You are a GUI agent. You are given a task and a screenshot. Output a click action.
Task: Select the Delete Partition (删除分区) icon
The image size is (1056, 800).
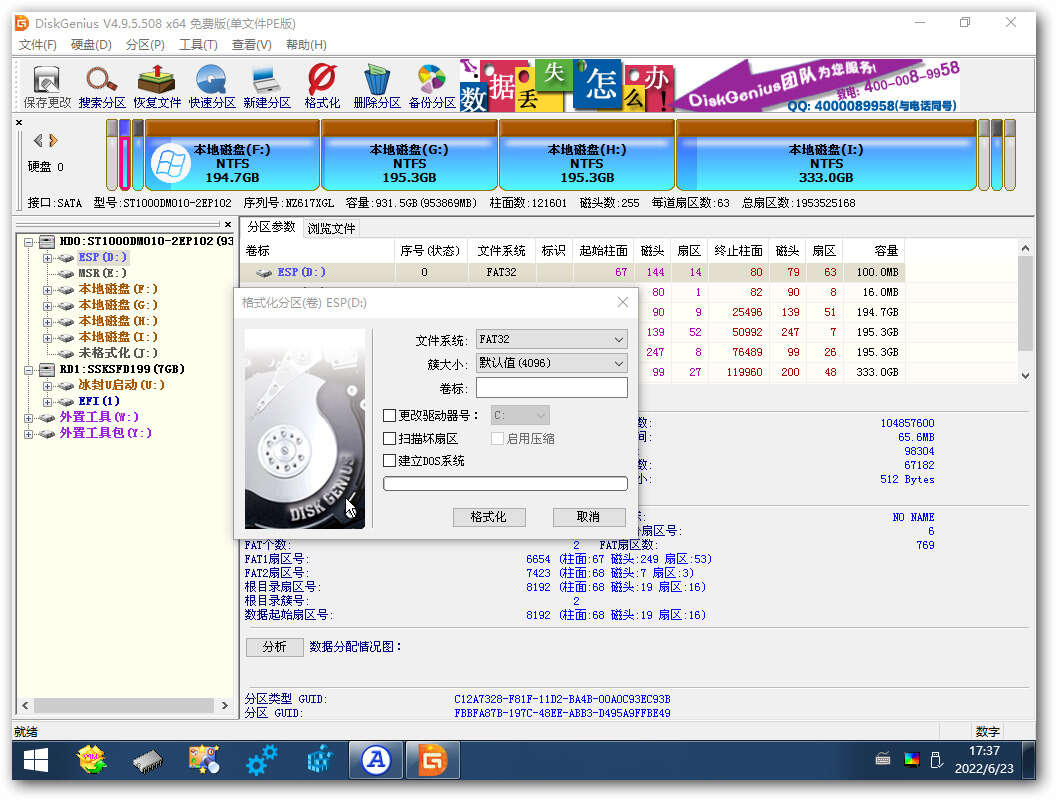coord(376,87)
